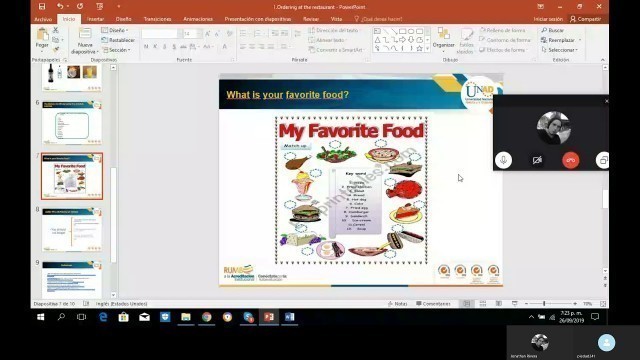The image size is (640, 360).
Task: Open the font size combo box
Action: 192,34
